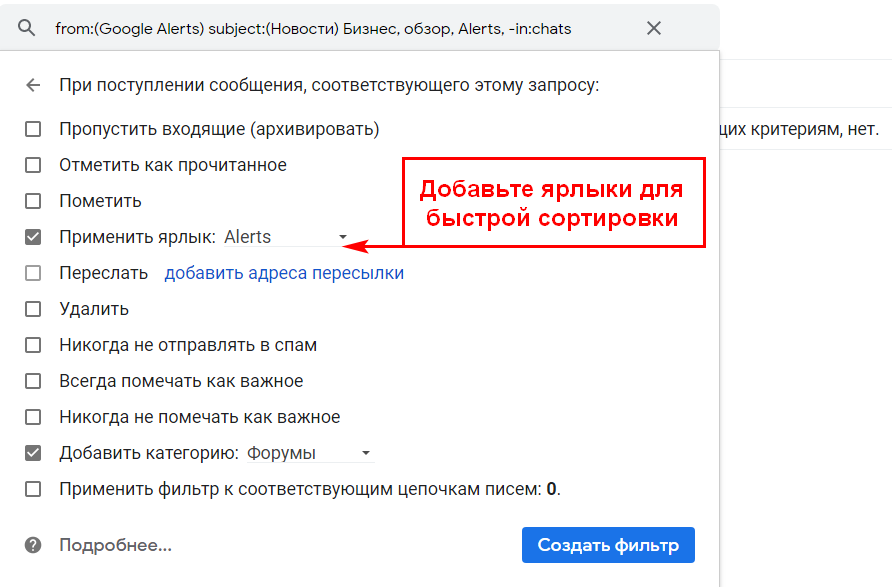Enable applying filter to matching conversations
892x587 pixels.
click(x=33, y=489)
